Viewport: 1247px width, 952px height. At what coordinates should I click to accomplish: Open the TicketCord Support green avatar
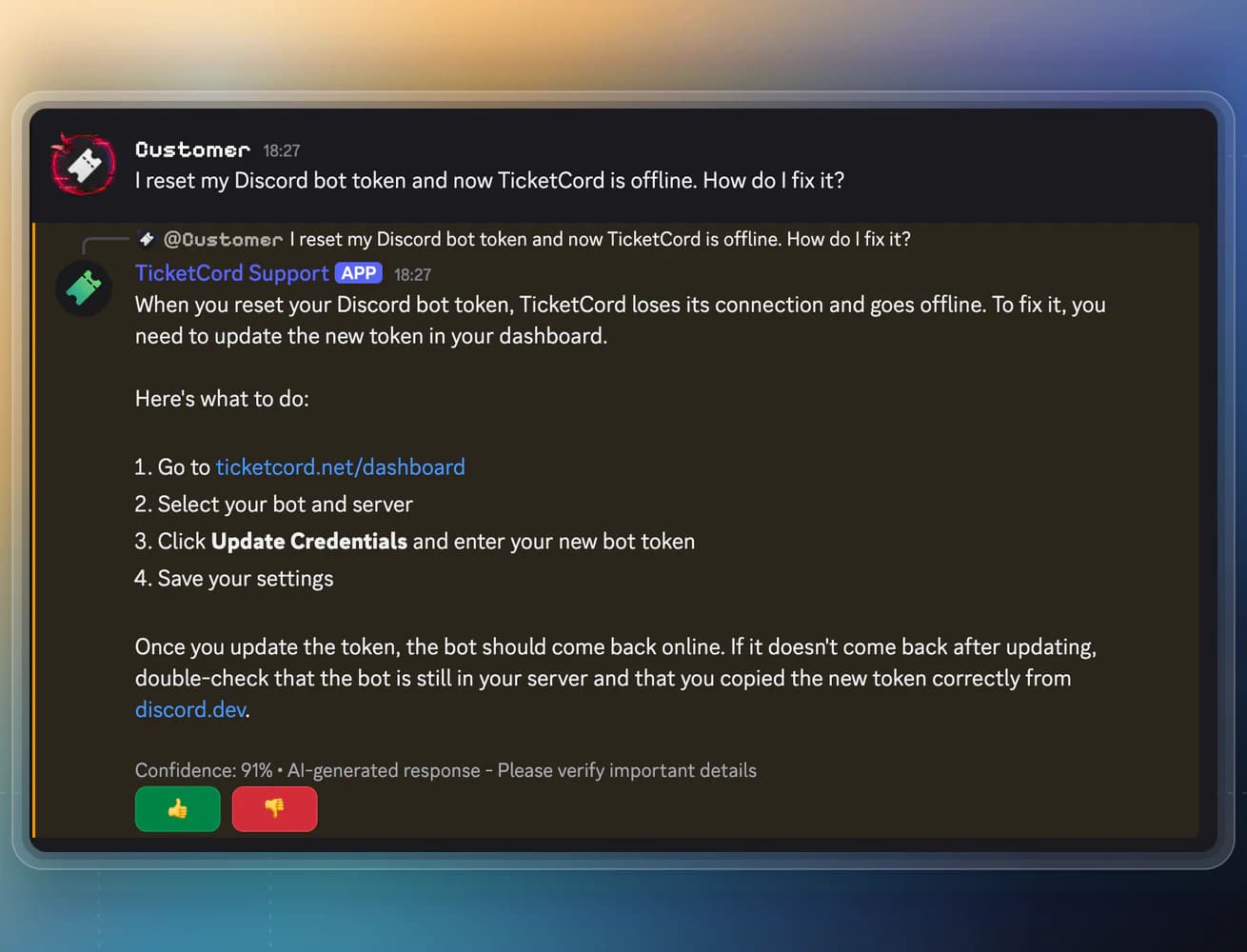84,288
